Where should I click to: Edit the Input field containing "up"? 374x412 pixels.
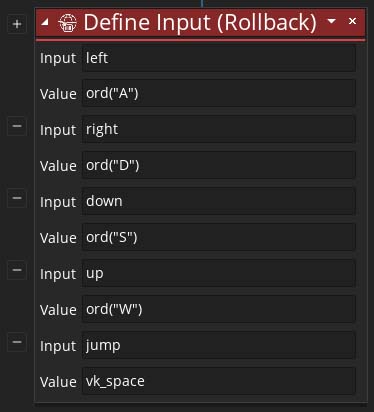click(219, 273)
